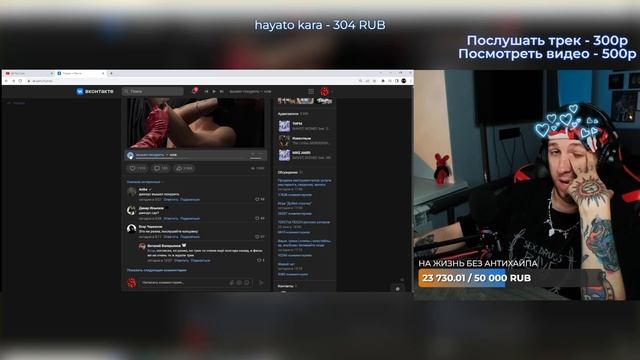This screenshot has width=640, height=360.
Task: Open the first commenter's avatar
Action: coord(131,192)
